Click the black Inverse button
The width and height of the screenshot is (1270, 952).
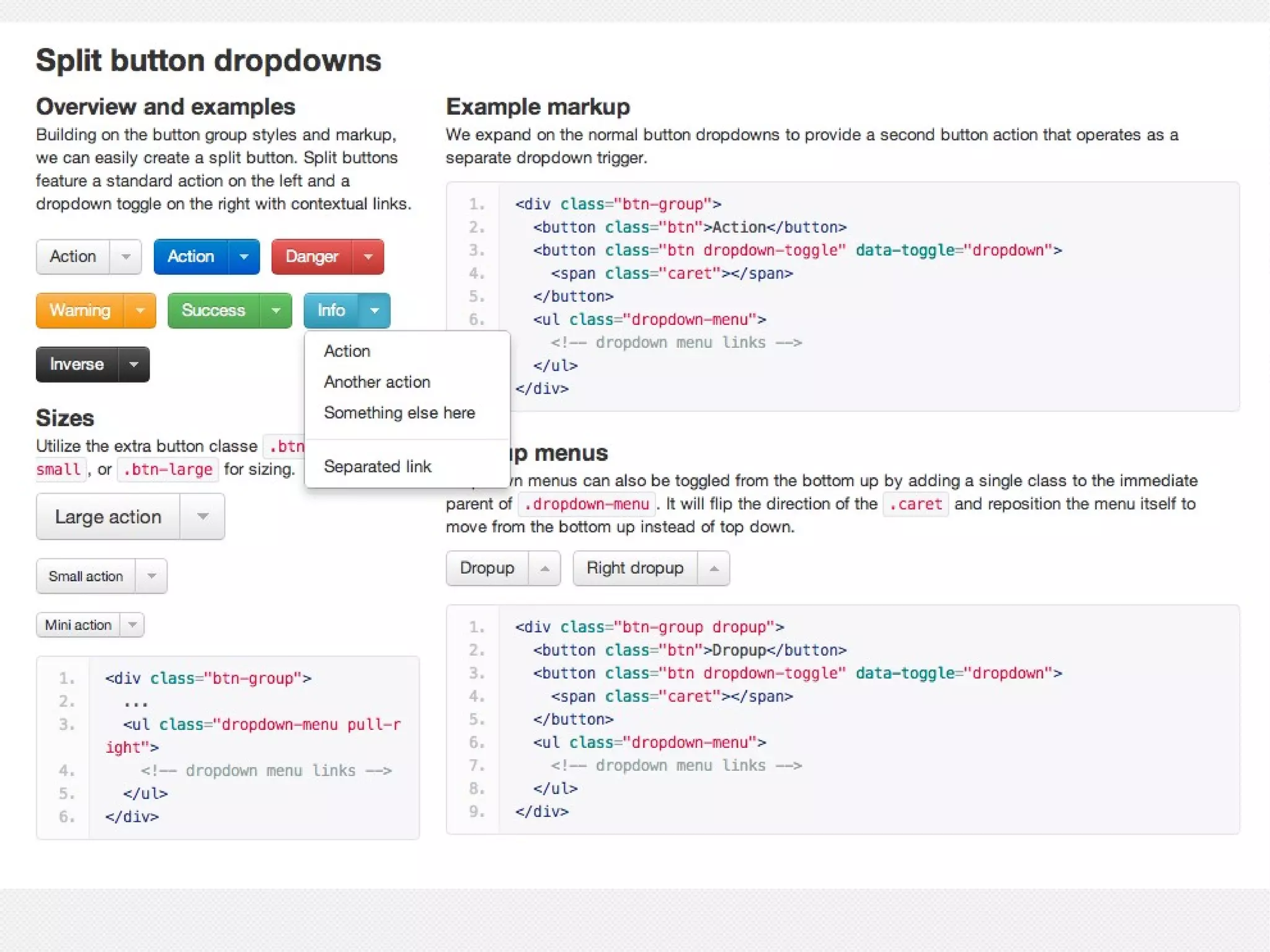76,364
